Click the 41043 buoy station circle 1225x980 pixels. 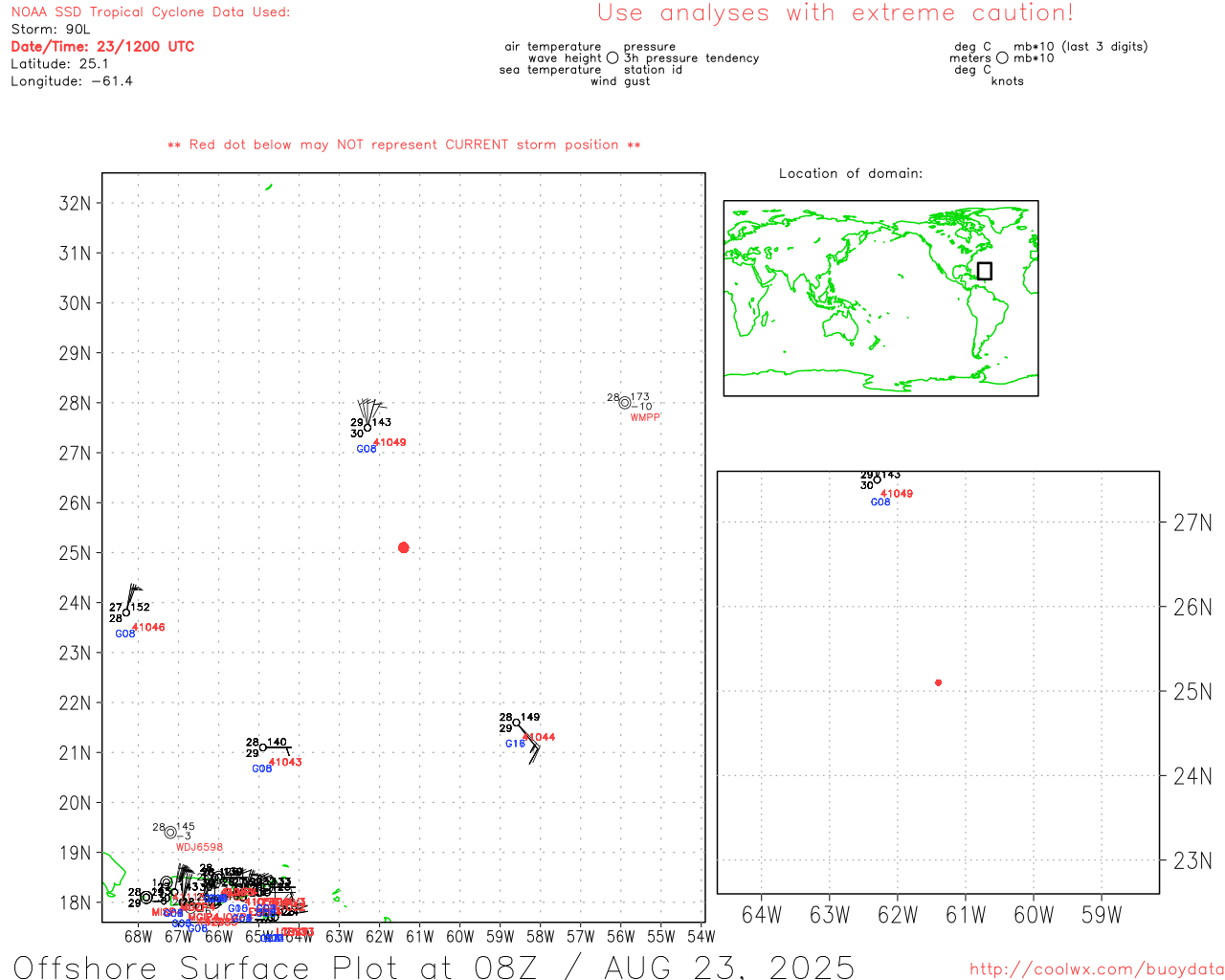click(263, 747)
